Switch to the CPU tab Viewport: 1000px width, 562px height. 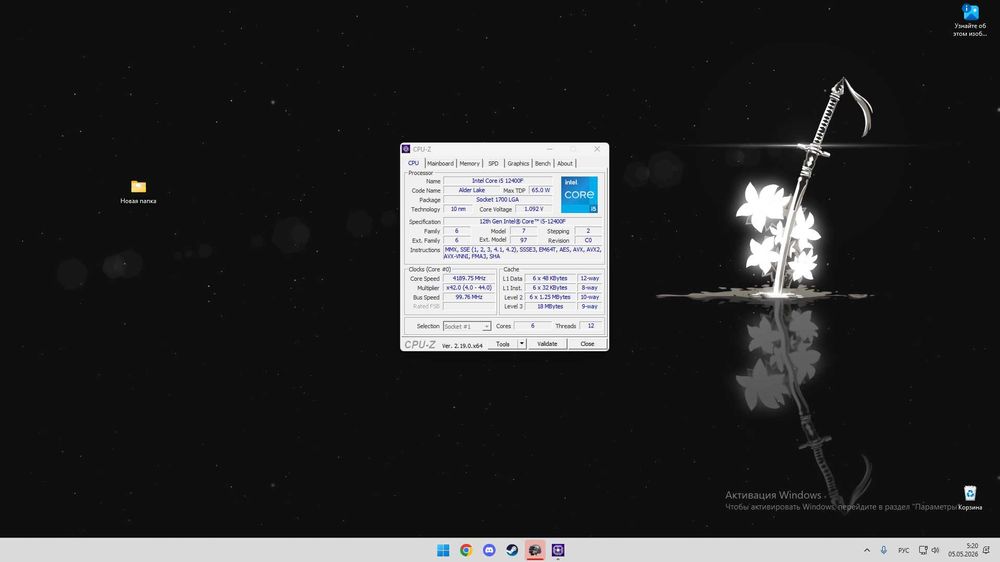[413, 163]
